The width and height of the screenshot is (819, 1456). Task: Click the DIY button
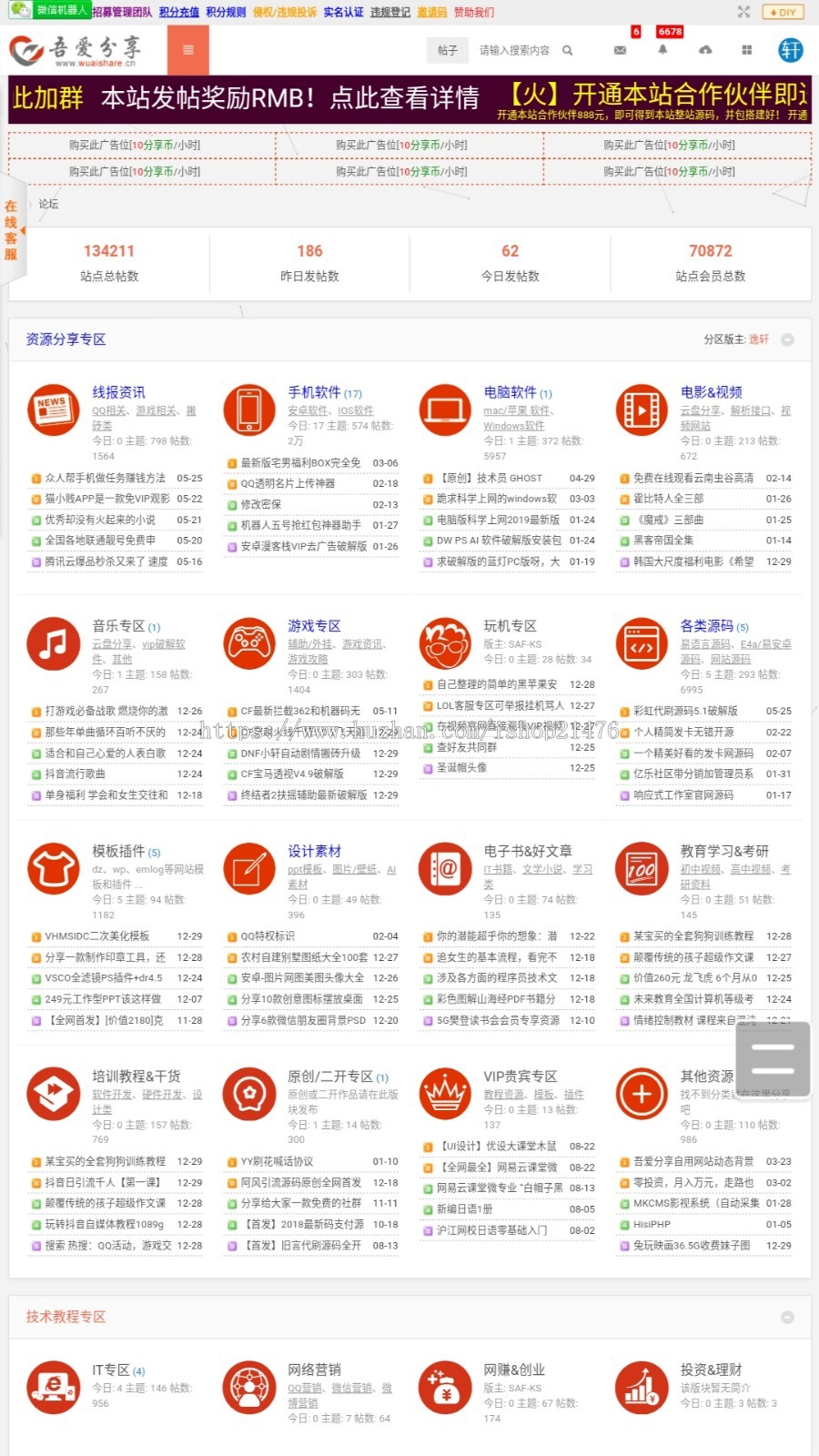(x=783, y=12)
